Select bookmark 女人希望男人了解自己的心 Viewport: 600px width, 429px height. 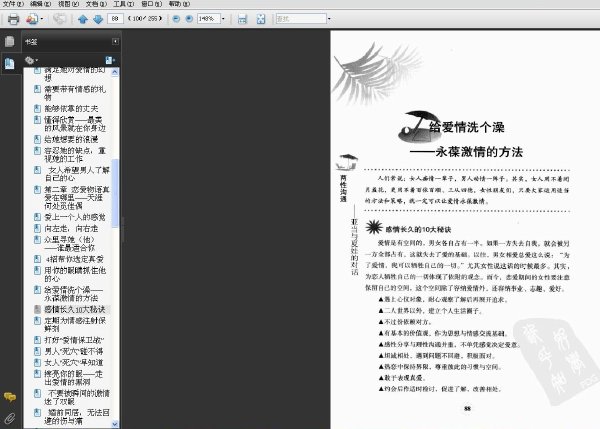(77, 174)
